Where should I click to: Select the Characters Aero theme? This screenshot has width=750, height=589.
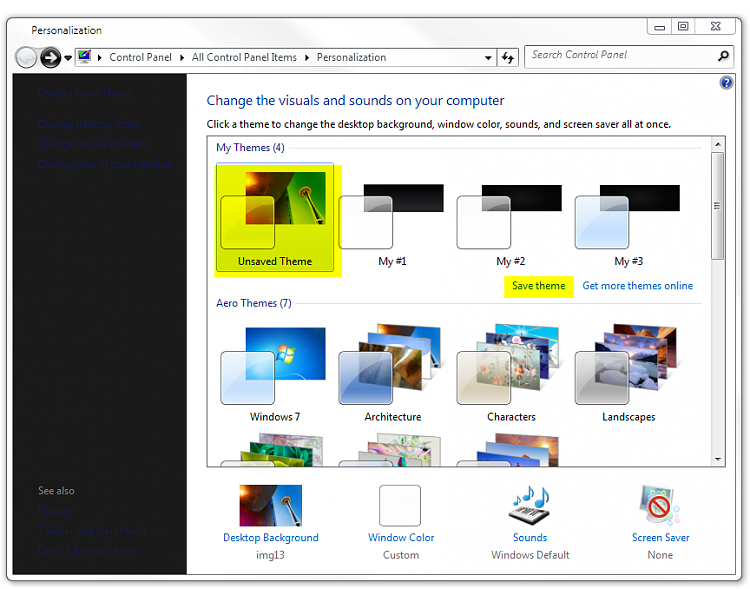pyautogui.click(x=510, y=374)
